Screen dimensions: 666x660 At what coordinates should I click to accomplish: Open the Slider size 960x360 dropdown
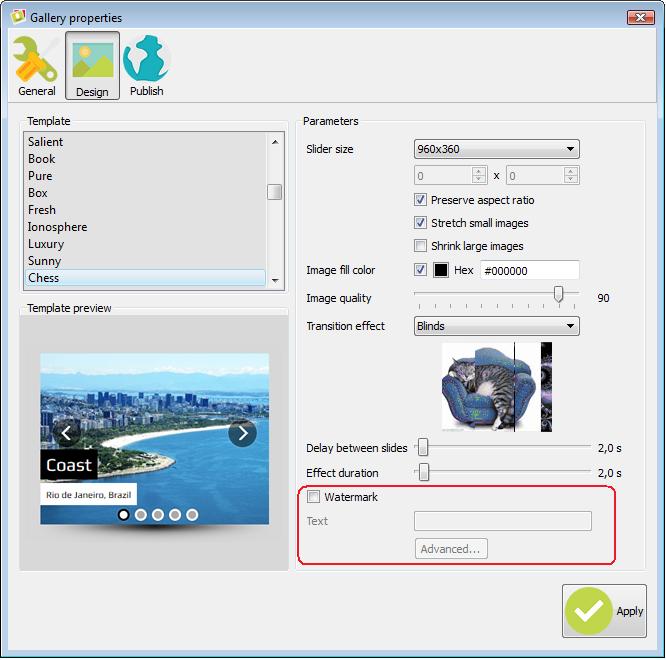[x=497, y=149]
